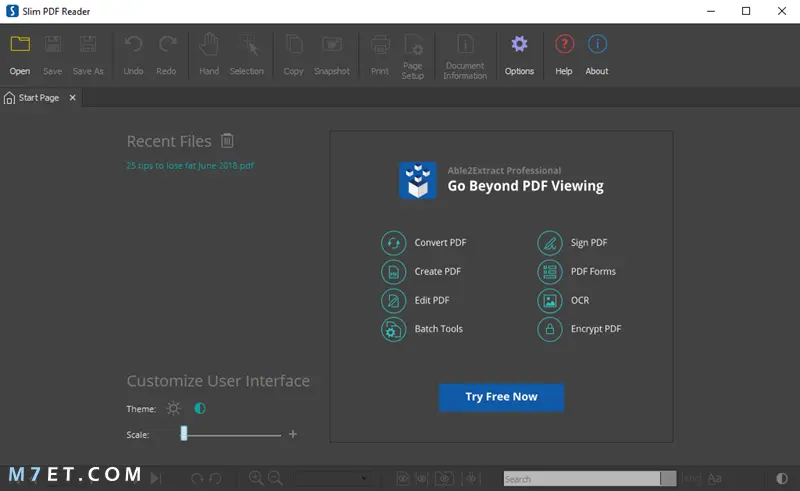Click in the Search field
800x491 pixels.
pyautogui.click(x=582, y=479)
